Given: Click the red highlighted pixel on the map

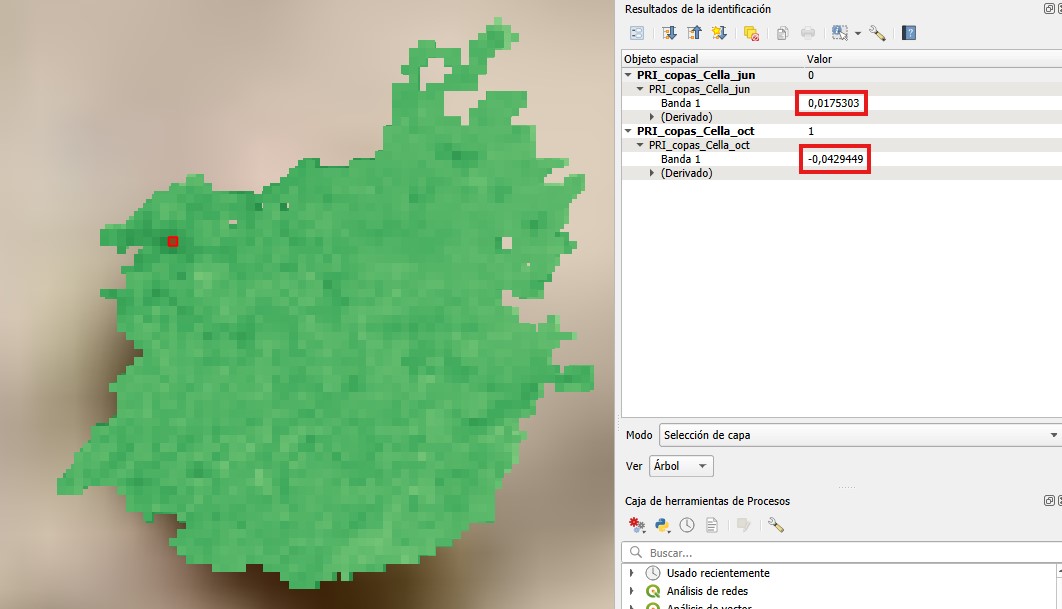Looking at the screenshot, I should pyautogui.click(x=173, y=241).
